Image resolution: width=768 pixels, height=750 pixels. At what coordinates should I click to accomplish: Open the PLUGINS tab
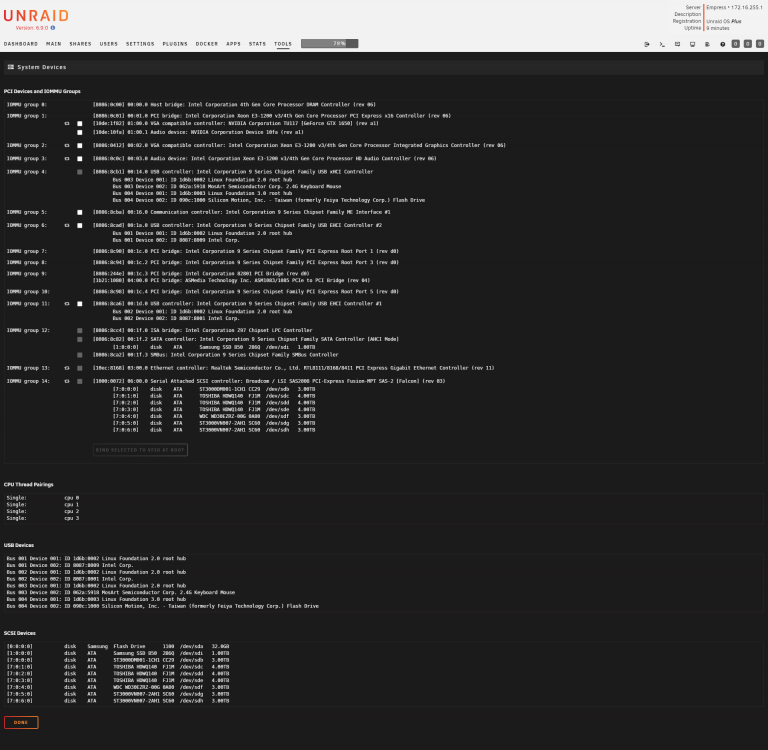(x=175, y=44)
